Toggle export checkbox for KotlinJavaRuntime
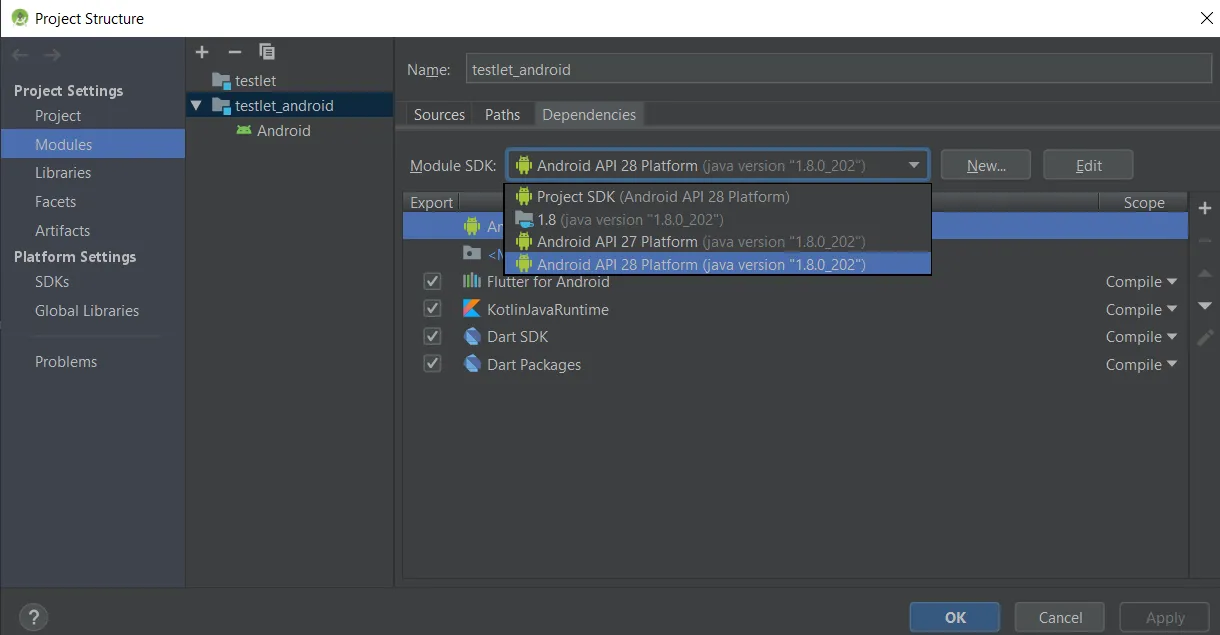Viewport: 1220px width, 635px height. (432, 309)
